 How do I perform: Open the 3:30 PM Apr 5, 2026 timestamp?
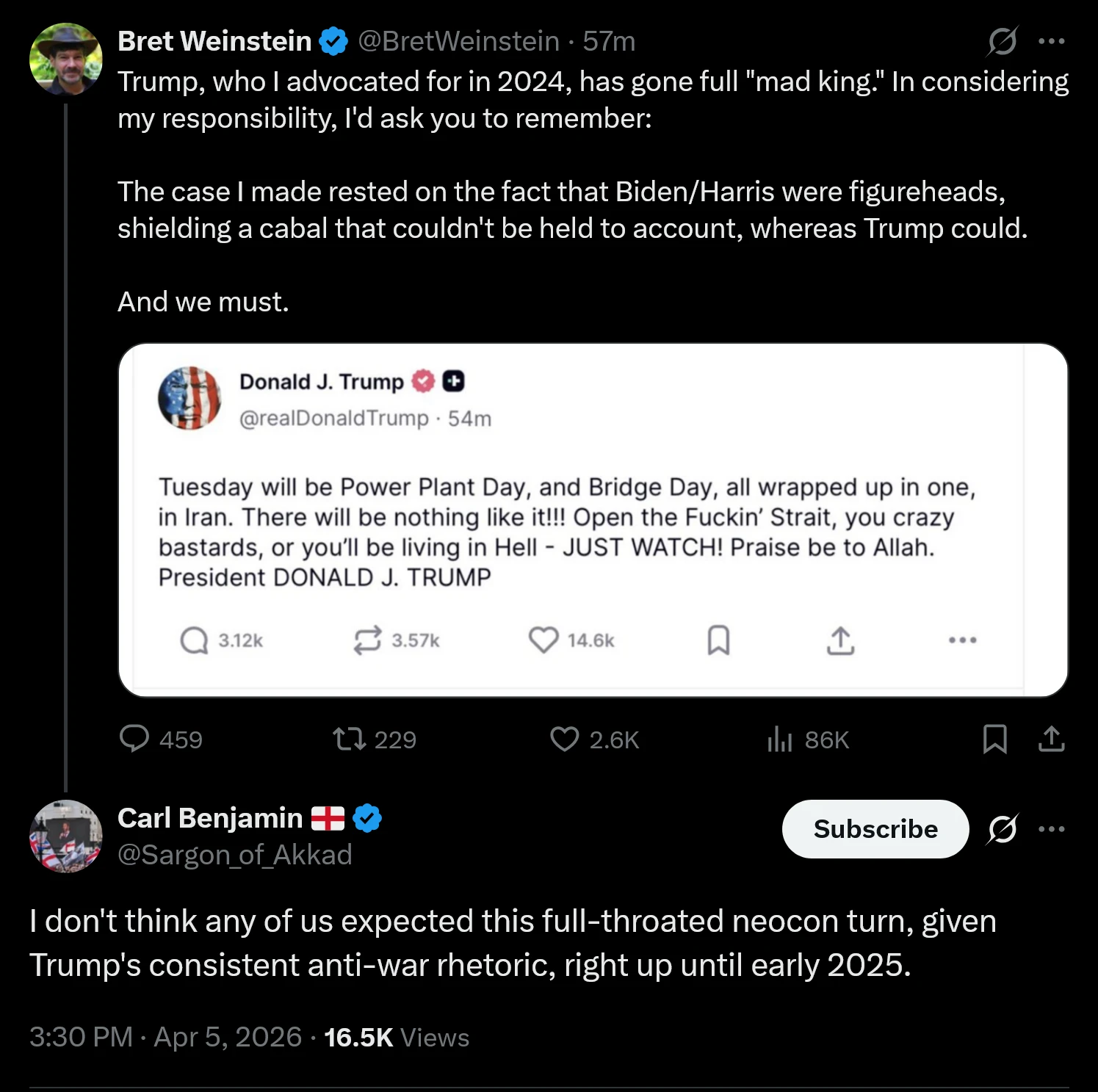(x=165, y=1037)
